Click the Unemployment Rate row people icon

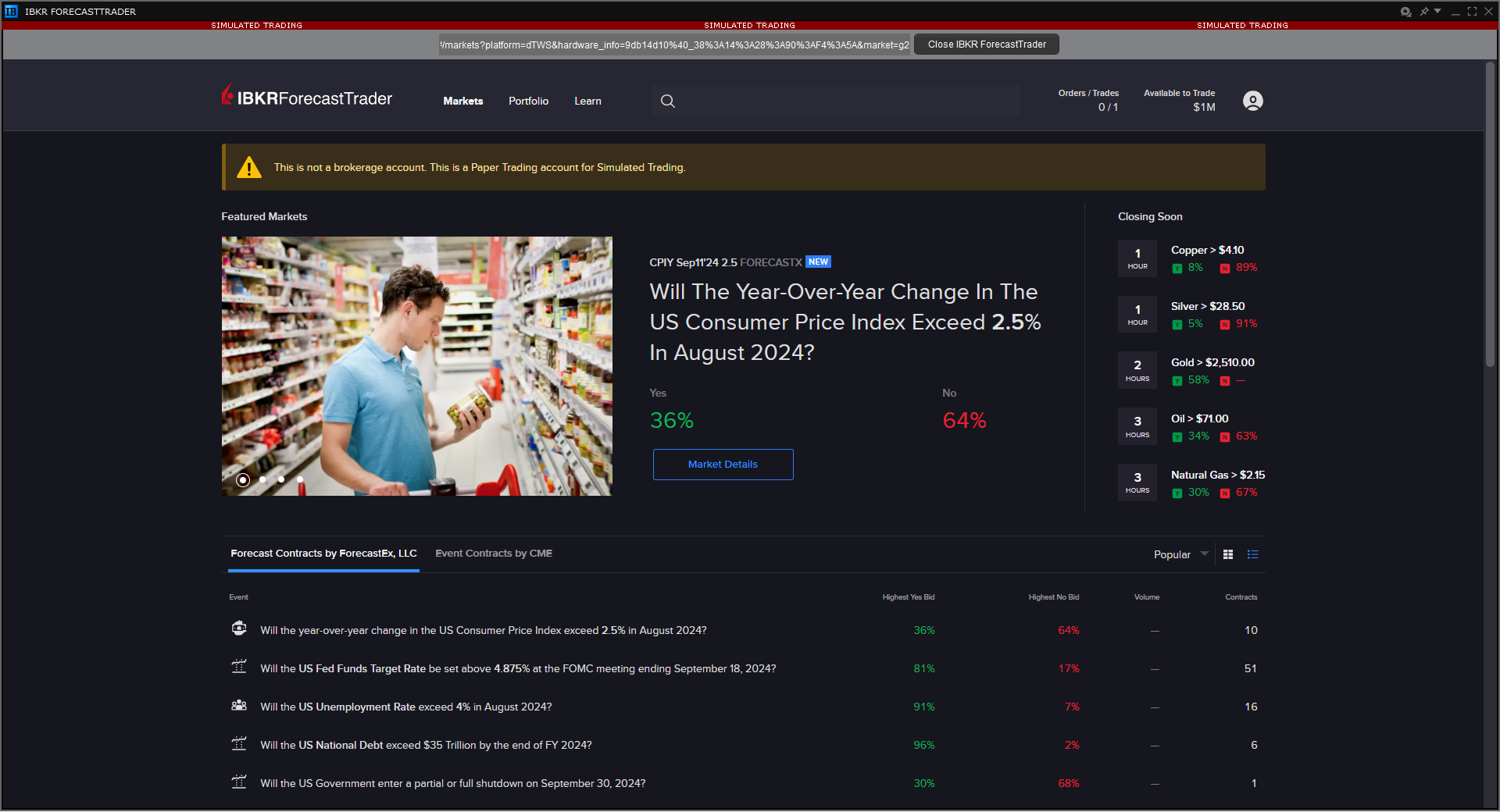click(239, 705)
